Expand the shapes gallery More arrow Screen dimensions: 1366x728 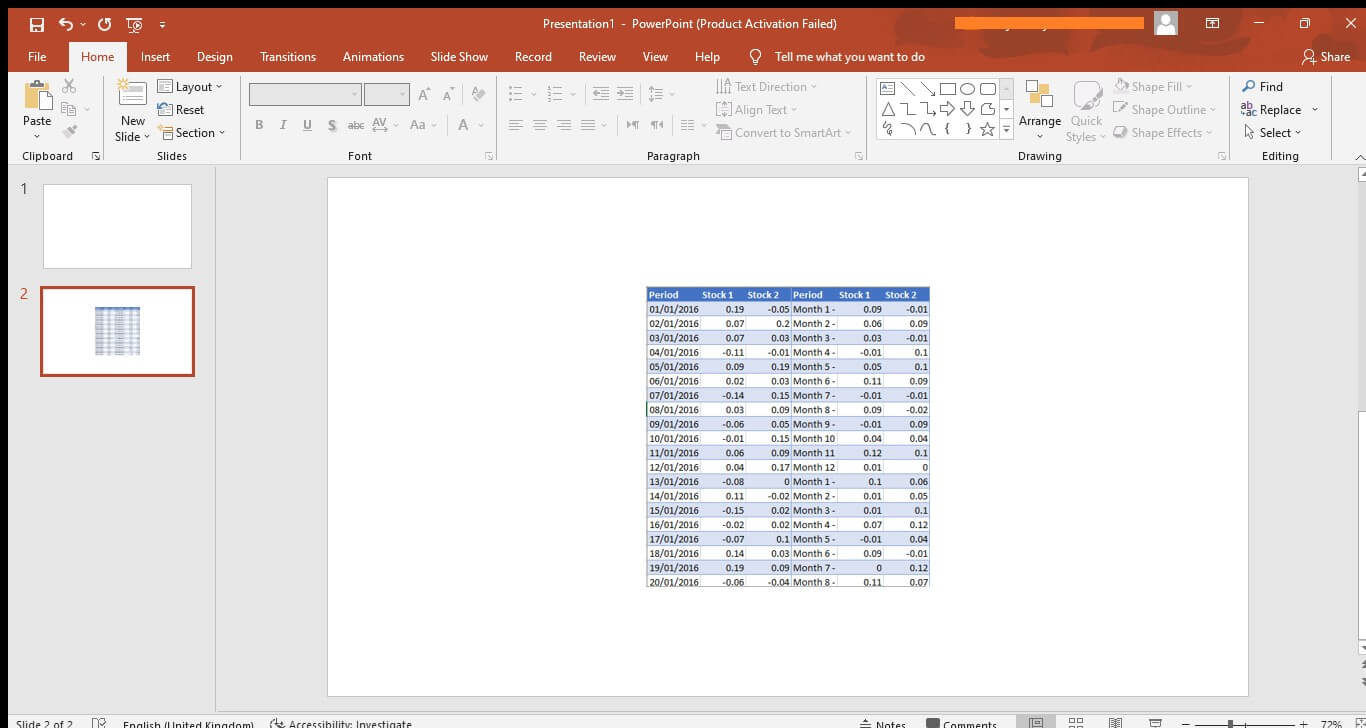[1006, 130]
